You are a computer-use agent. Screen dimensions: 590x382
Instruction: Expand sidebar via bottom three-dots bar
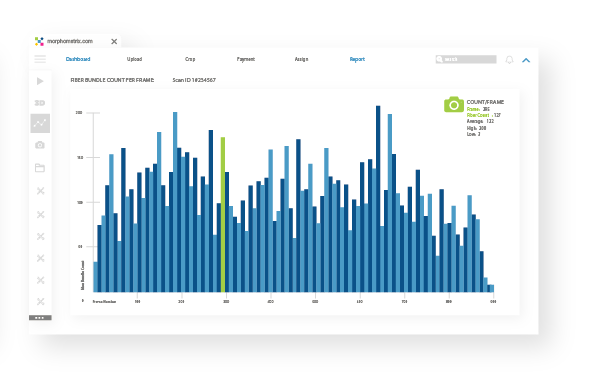click(40, 318)
